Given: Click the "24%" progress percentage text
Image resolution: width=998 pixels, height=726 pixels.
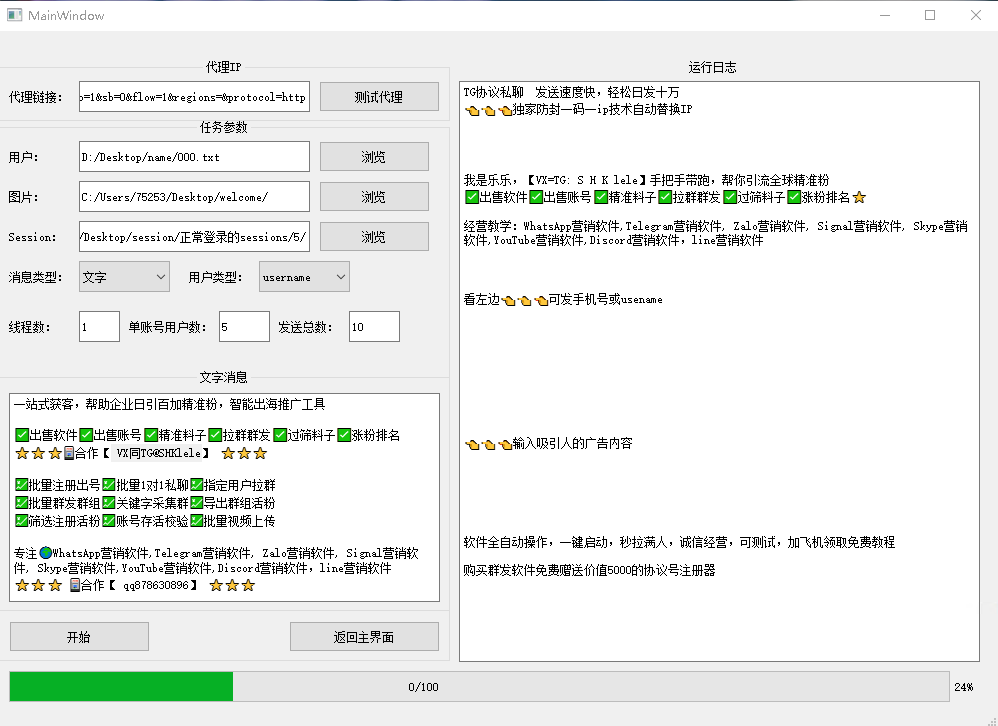Looking at the screenshot, I should pos(964,687).
